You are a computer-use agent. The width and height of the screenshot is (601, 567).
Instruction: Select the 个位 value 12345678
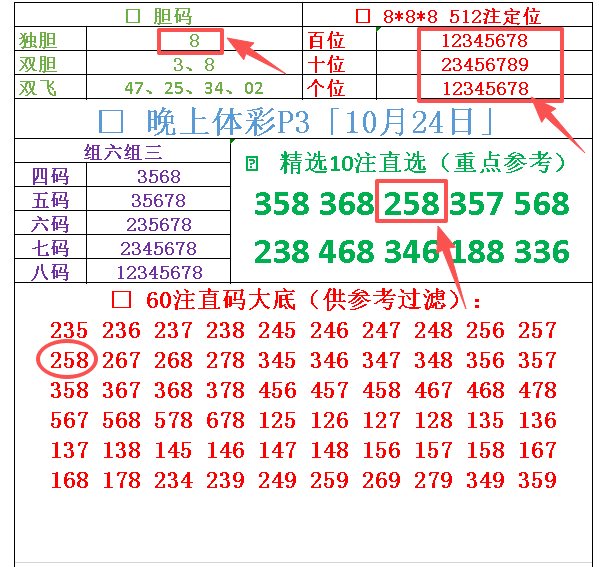pyautogui.click(x=486, y=89)
